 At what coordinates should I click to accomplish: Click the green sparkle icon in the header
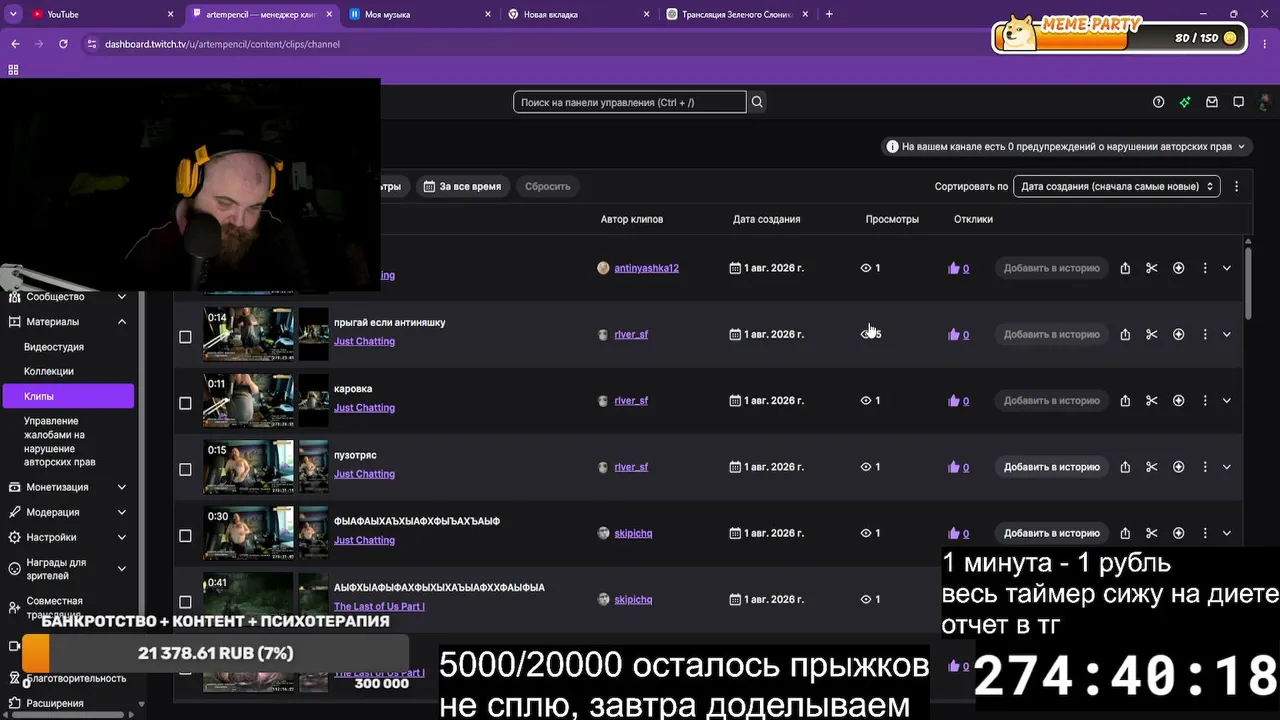pyautogui.click(x=1185, y=102)
